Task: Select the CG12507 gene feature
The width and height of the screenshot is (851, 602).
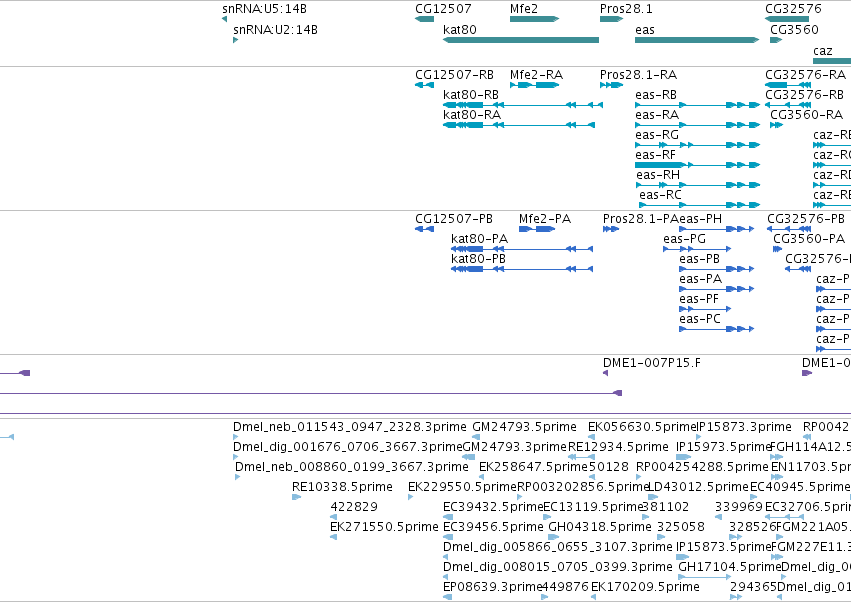Action: [424, 19]
